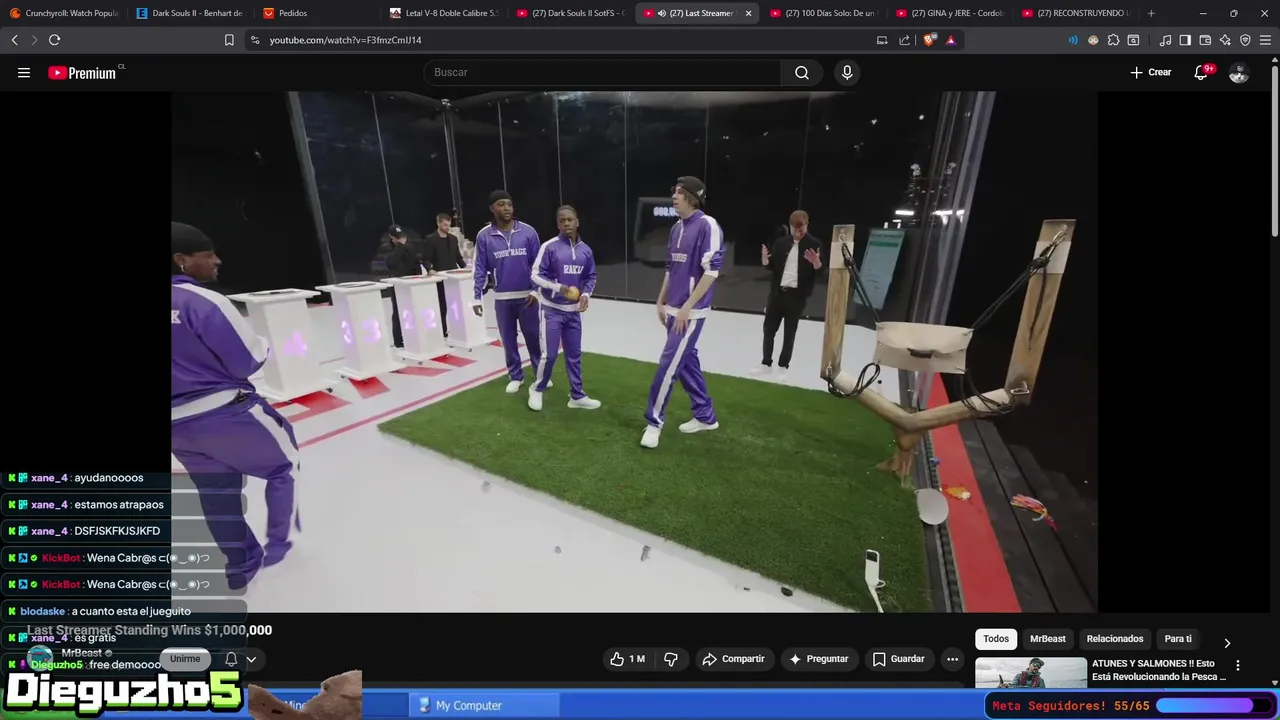Select the MrBeast filter chip
Viewport: 1280px width, 720px height.
[x=1048, y=639]
